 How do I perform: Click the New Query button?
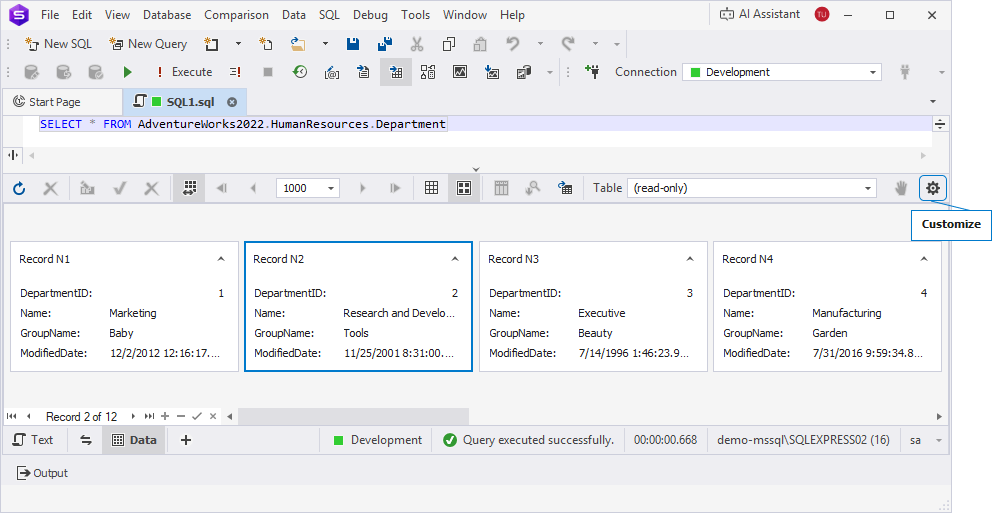148,44
